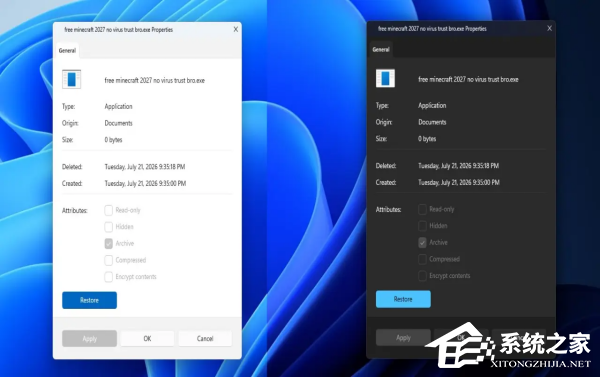
Task: Tick Read-only checkbox in the dark window
Action: [x=422, y=209]
